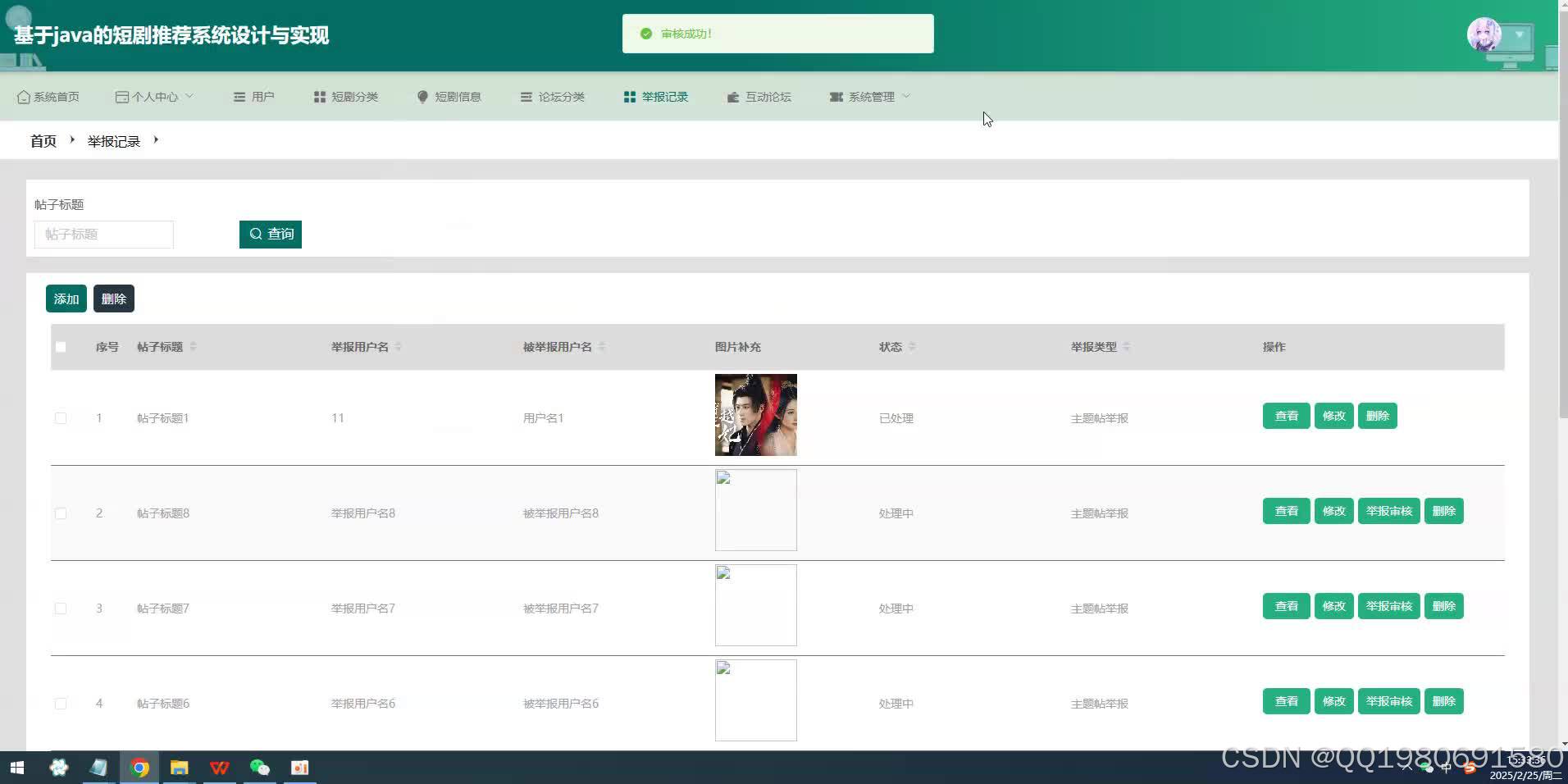This screenshot has height=784, width=1568.
Task: Open 短剧分类 via its grid icon
Action: click(319, 96)
